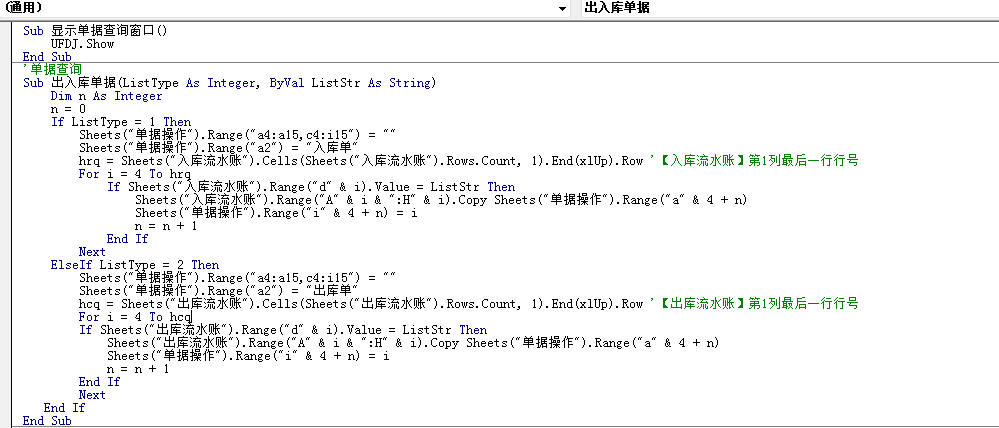Click the 'hrq = Sheets("入库流水账")' assignment

361,161
